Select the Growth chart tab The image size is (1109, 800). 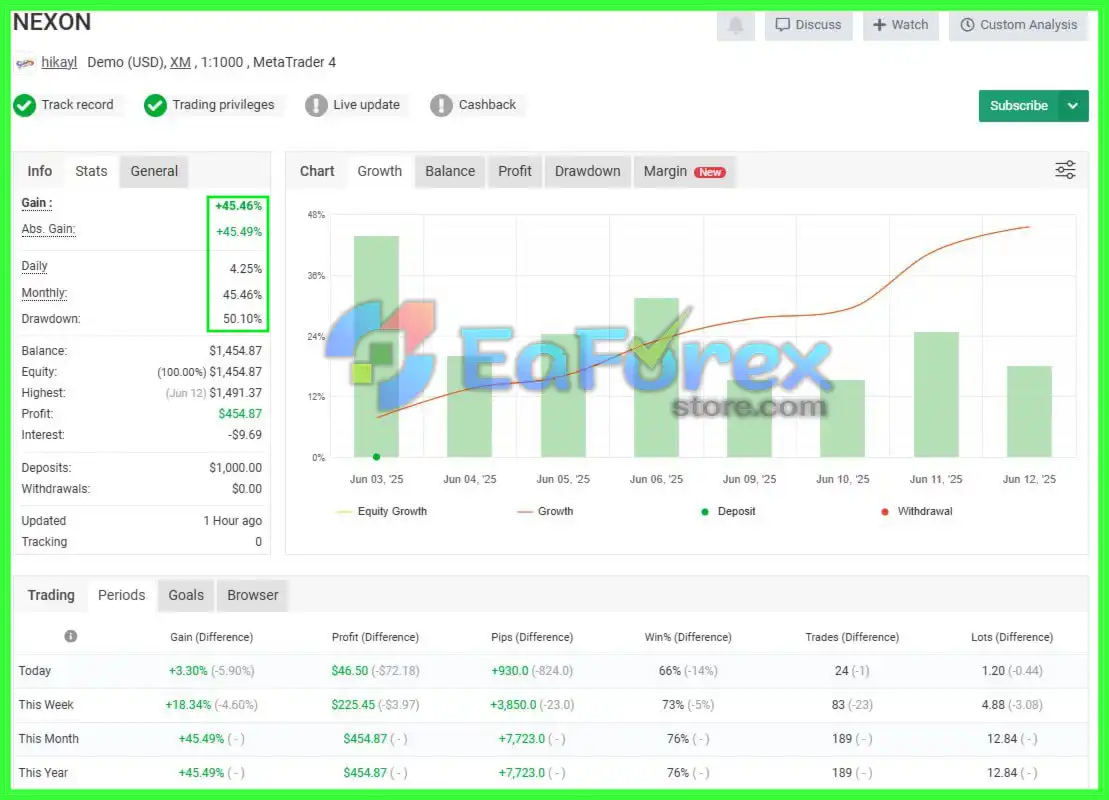click(x=380, y=171)
